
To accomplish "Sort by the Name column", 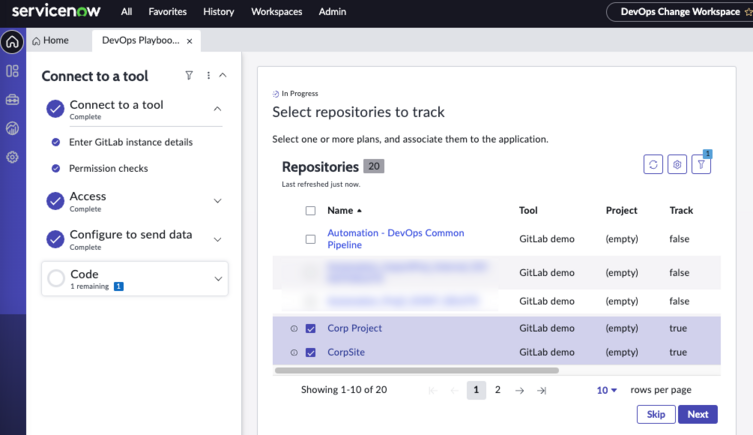I will [x=344, y=210].
